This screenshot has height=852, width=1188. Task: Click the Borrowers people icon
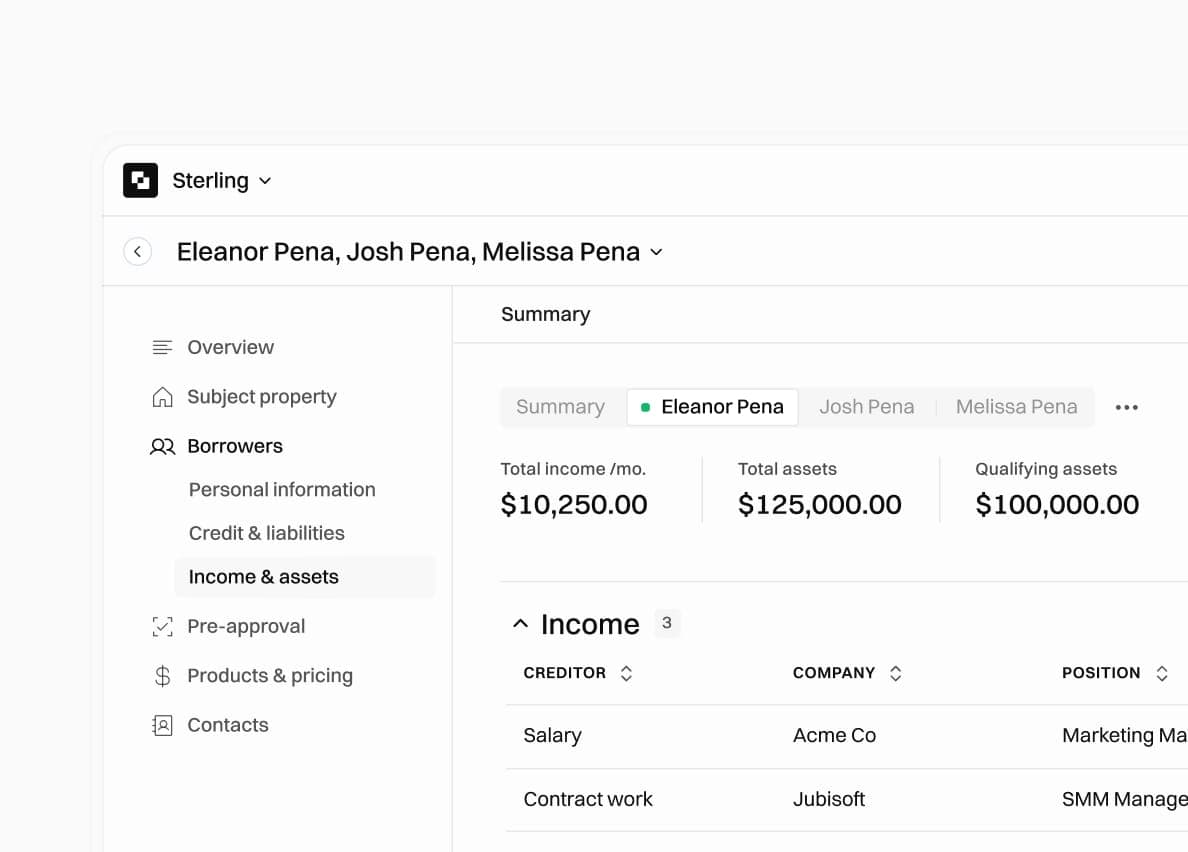pyautogui.click(x=162, y=446)
